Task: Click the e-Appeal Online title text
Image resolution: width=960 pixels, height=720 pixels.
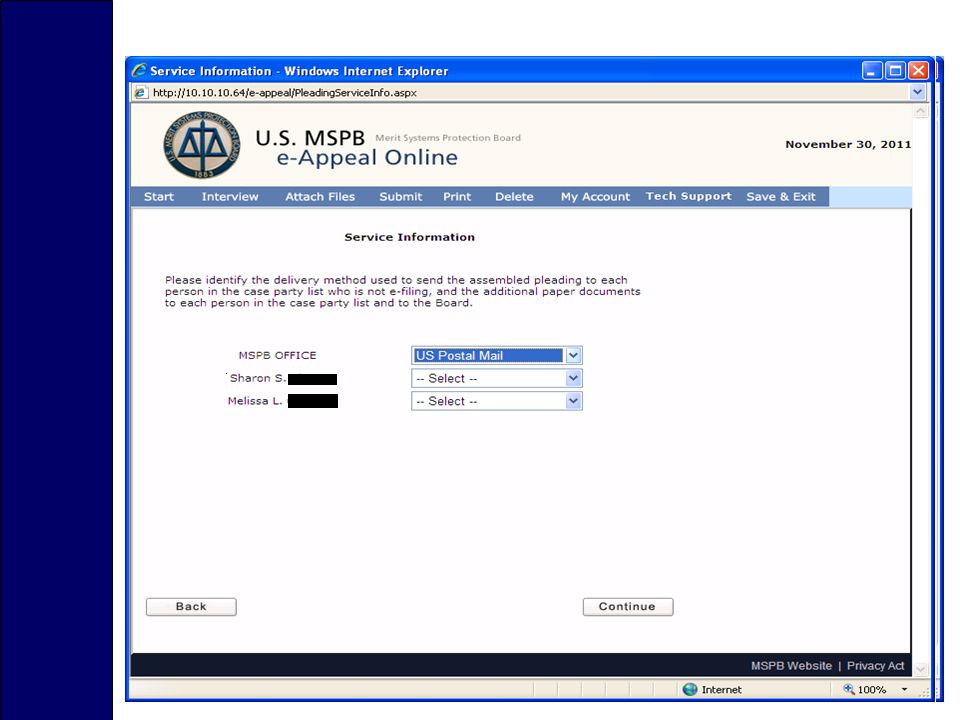Action: click(367, 158)
